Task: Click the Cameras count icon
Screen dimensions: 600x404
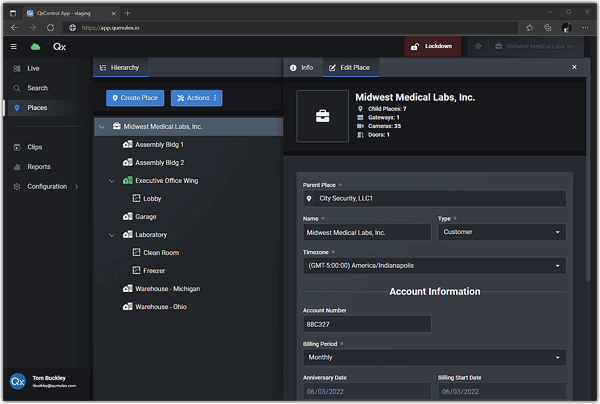Action: click(360, 126)
